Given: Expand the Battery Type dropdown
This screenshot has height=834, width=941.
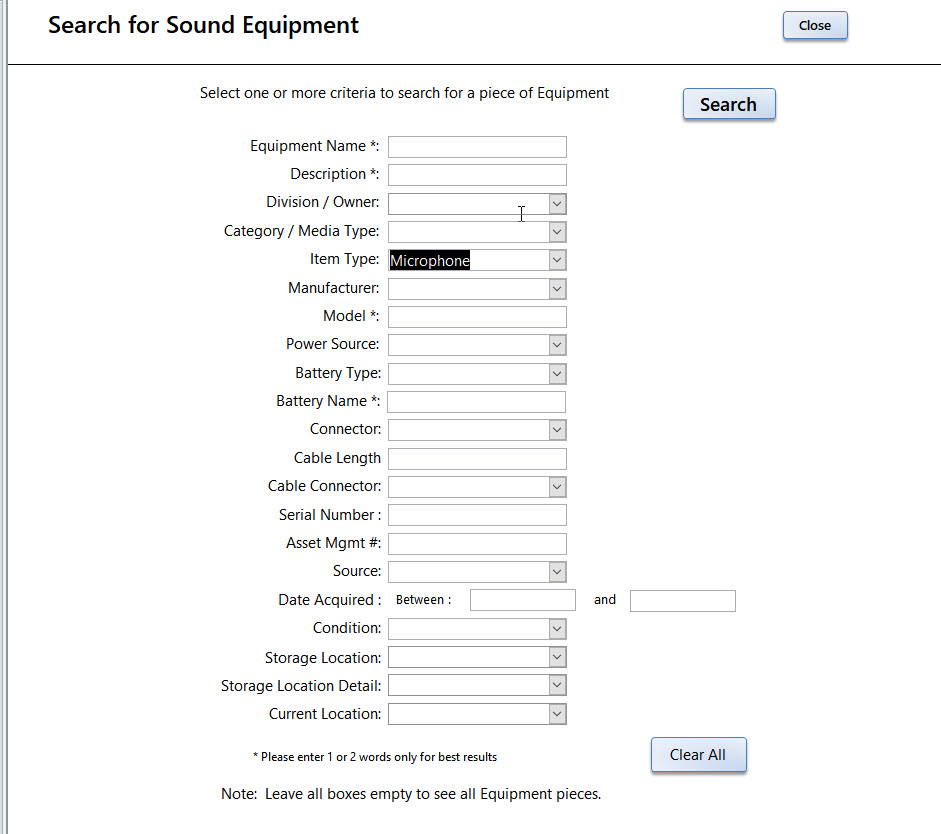Looking at the screenshot, I should pyautogui.click(x=557, y=374).
